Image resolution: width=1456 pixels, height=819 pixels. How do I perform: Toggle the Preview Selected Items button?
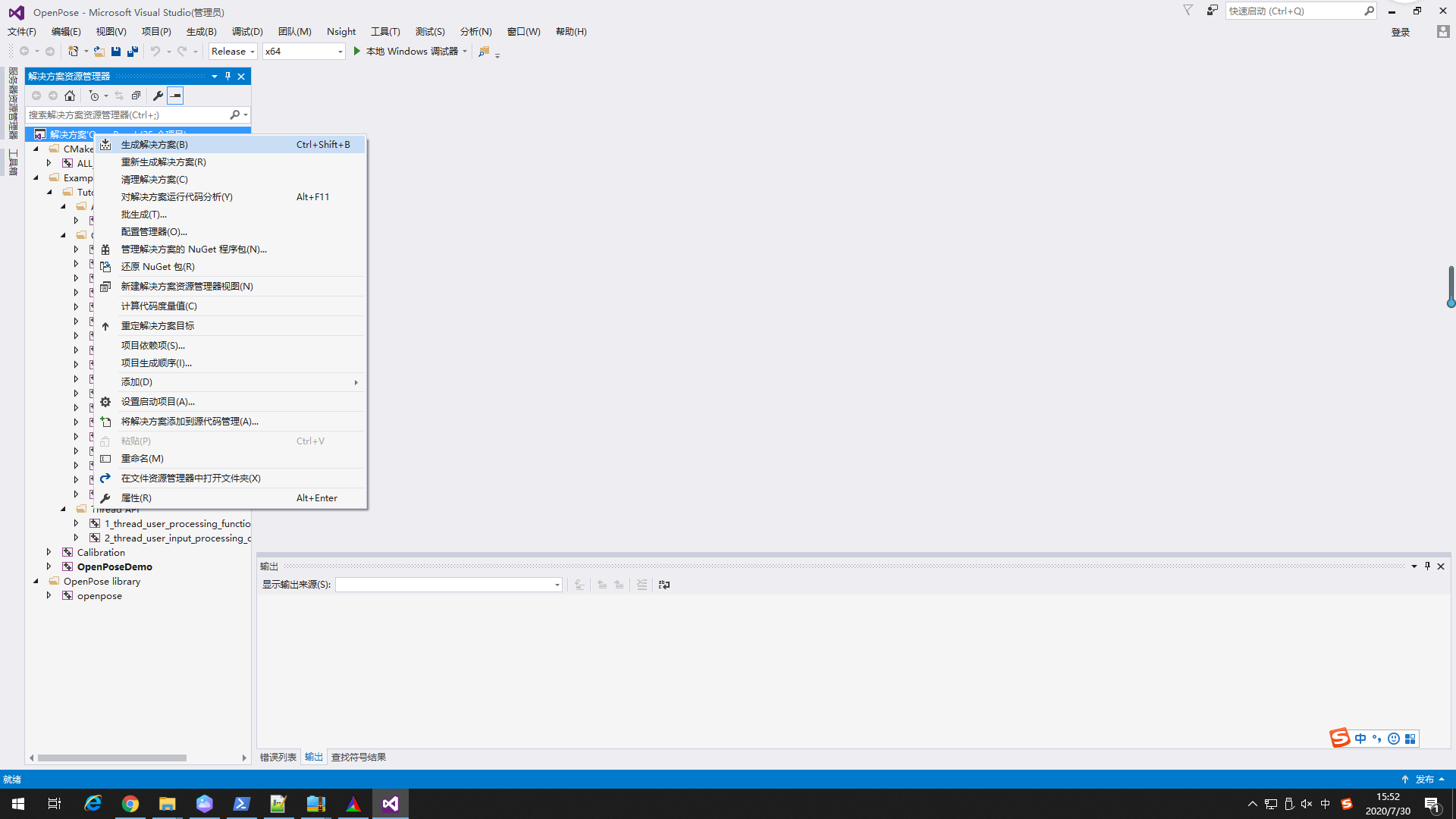point(175,96)
